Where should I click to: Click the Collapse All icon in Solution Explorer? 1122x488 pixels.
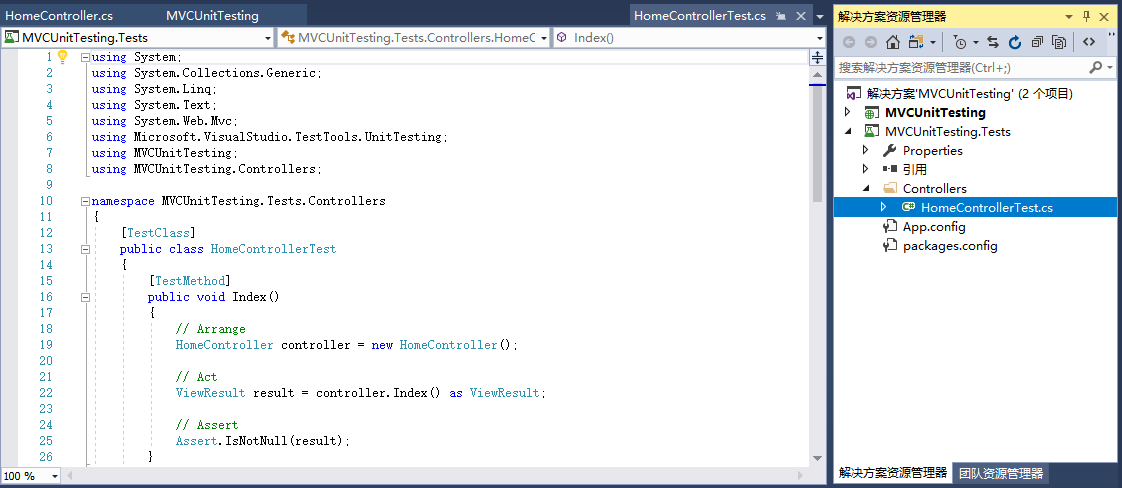[x=1037, y=42]
